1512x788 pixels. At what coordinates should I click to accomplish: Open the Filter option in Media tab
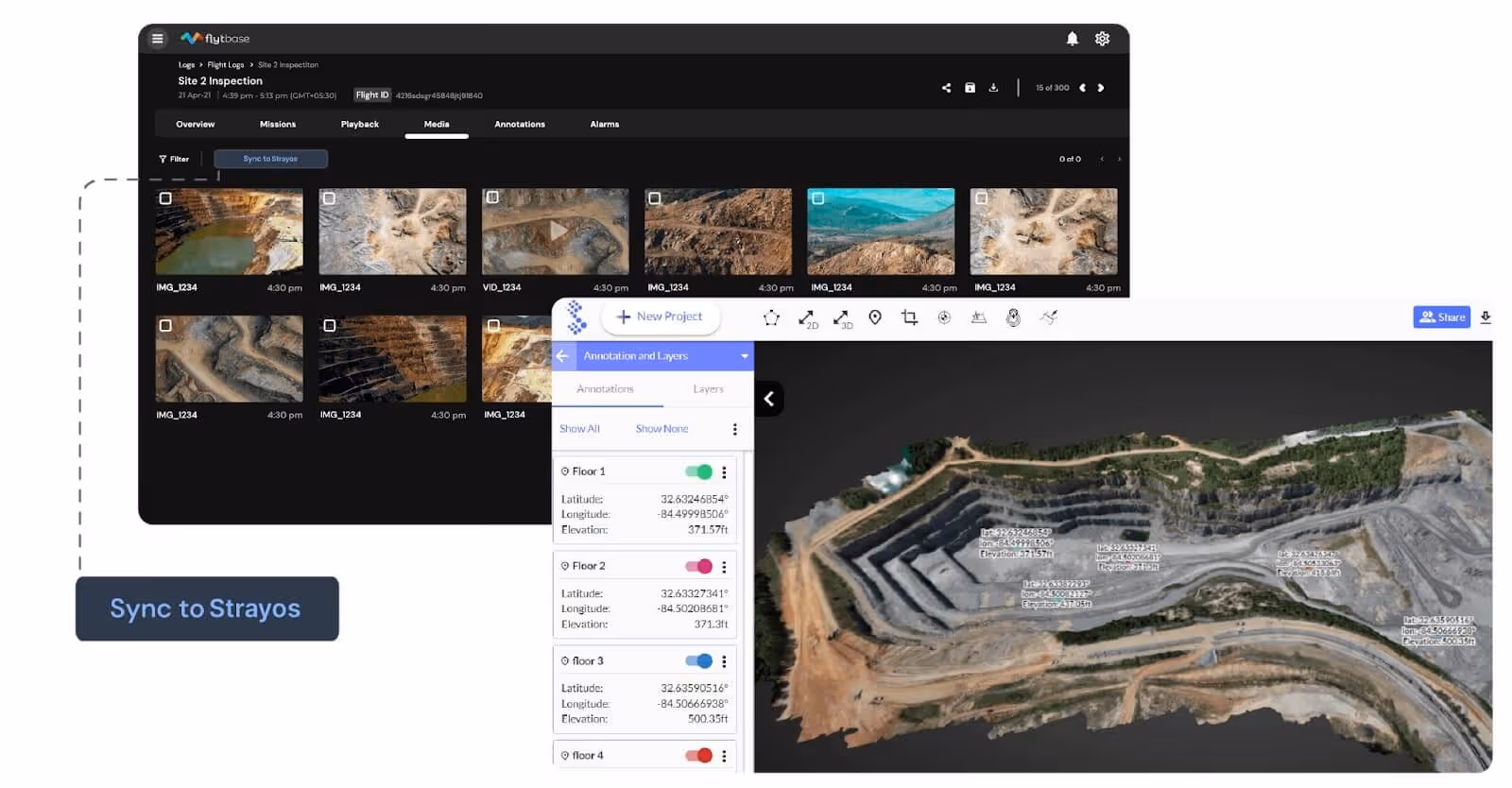point(174,159)
